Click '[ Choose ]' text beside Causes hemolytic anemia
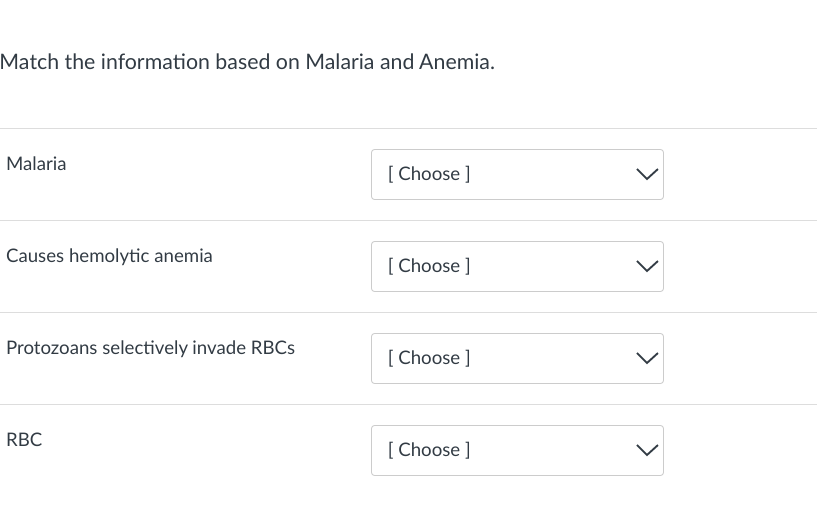The height and width of the screenshot is (507, 817). 429,266
